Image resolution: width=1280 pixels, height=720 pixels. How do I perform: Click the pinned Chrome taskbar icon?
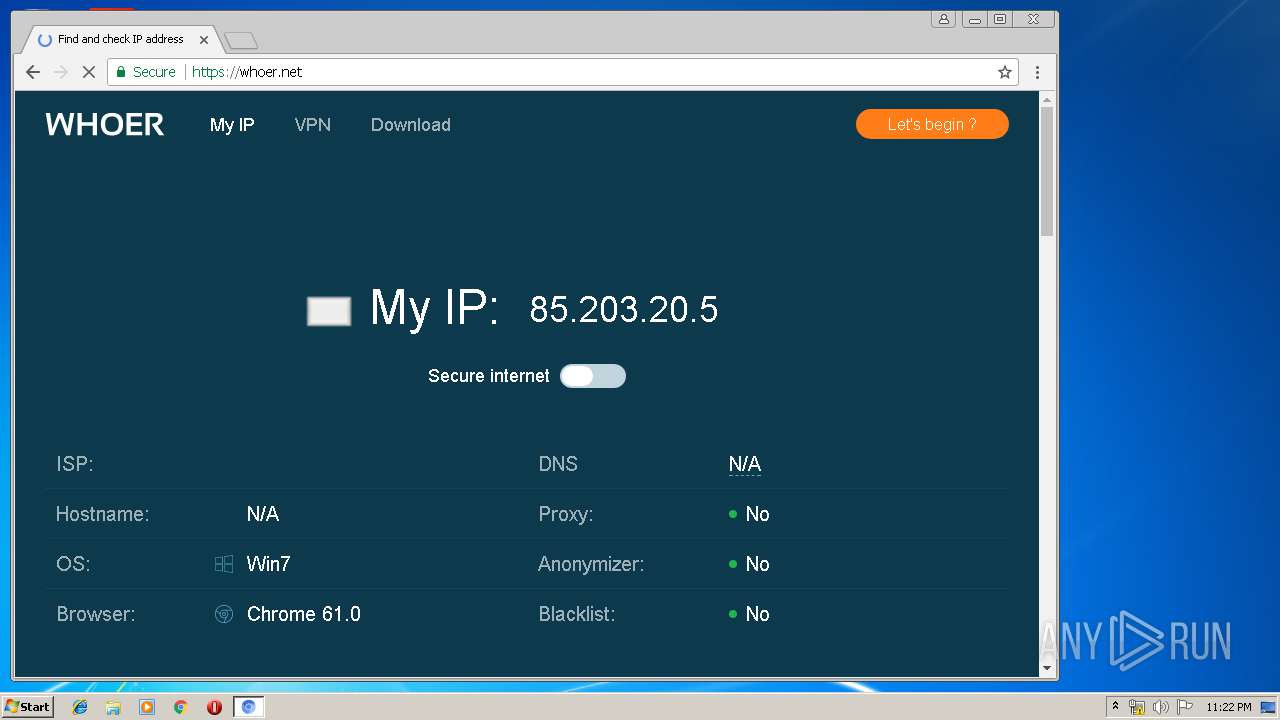pos(180,707)
